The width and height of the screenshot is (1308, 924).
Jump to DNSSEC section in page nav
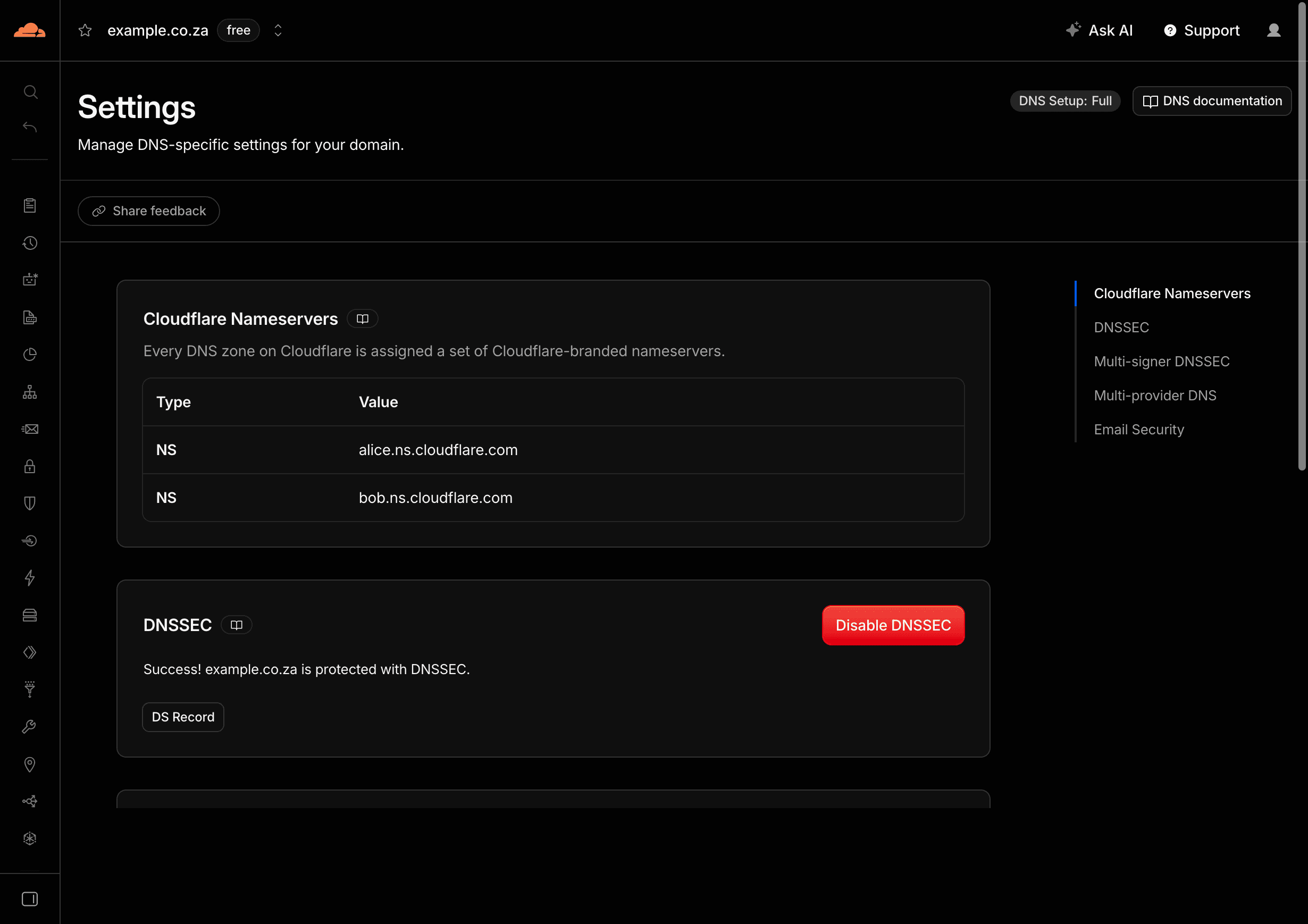point(1121,327)
